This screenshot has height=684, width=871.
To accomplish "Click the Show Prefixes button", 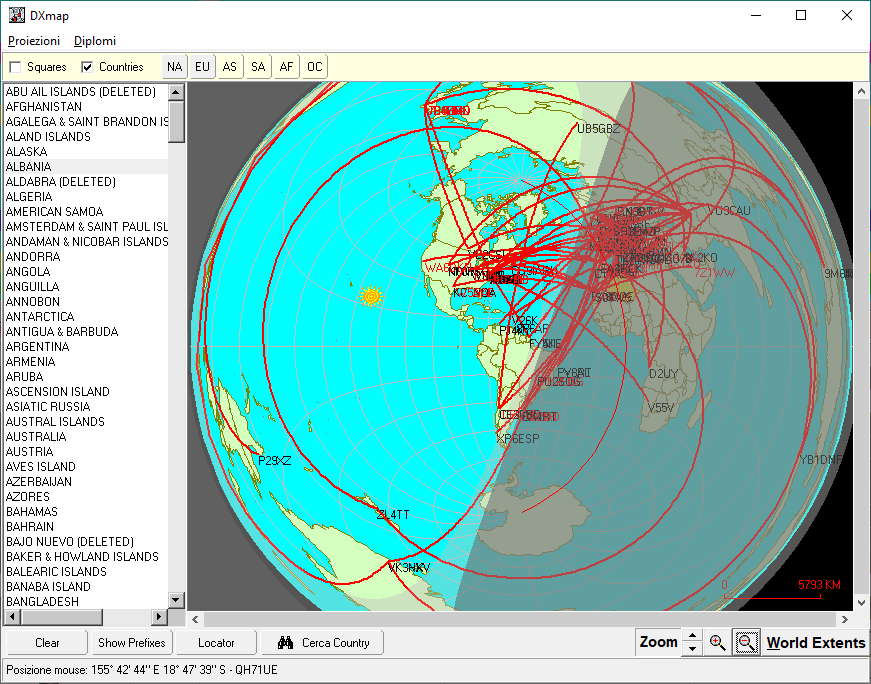I will pos(132,643).
